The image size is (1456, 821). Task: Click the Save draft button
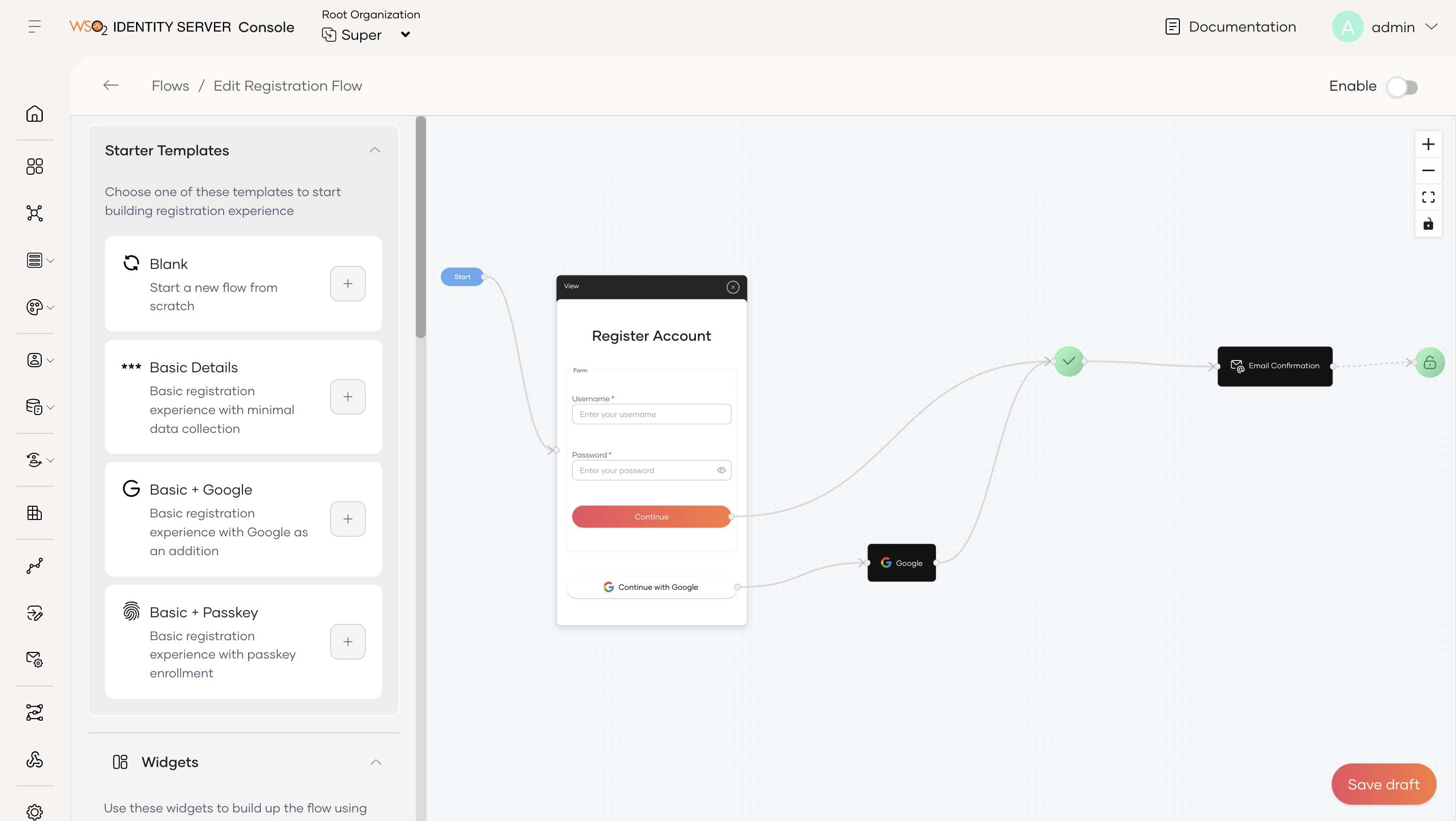coord(1383,784)
